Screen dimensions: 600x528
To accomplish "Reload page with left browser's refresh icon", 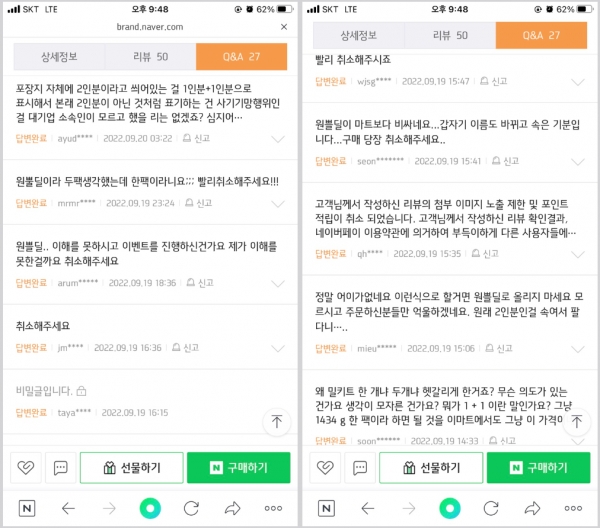I will pos(191,508).
